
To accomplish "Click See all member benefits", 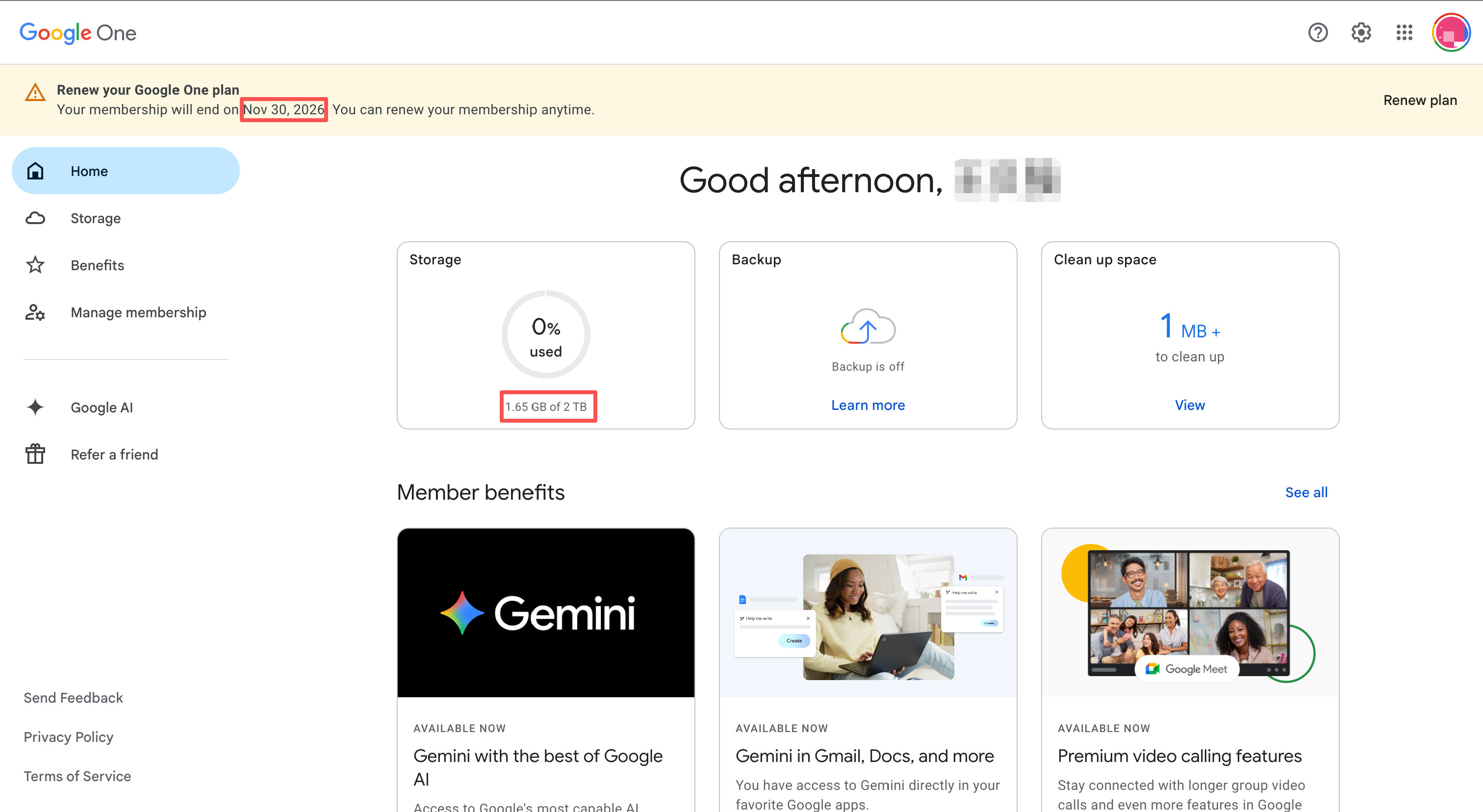I will (1306, 492).
